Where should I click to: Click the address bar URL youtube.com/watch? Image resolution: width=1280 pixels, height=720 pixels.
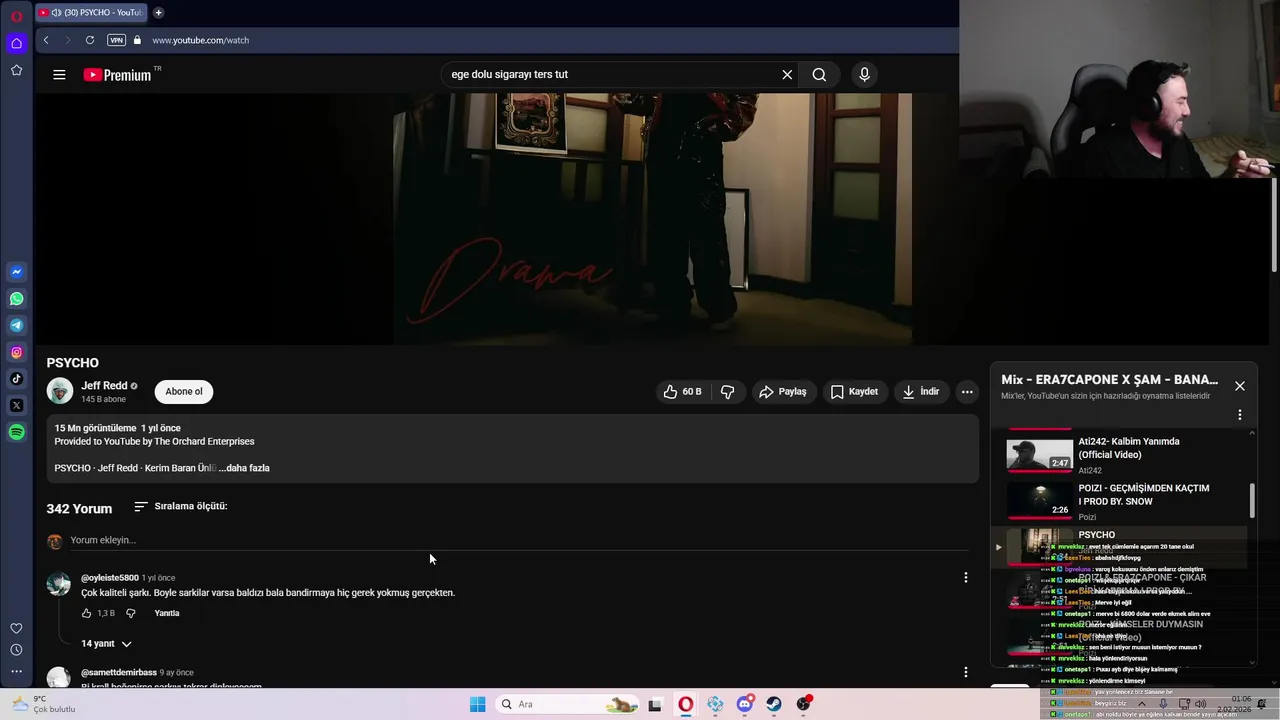201,40
